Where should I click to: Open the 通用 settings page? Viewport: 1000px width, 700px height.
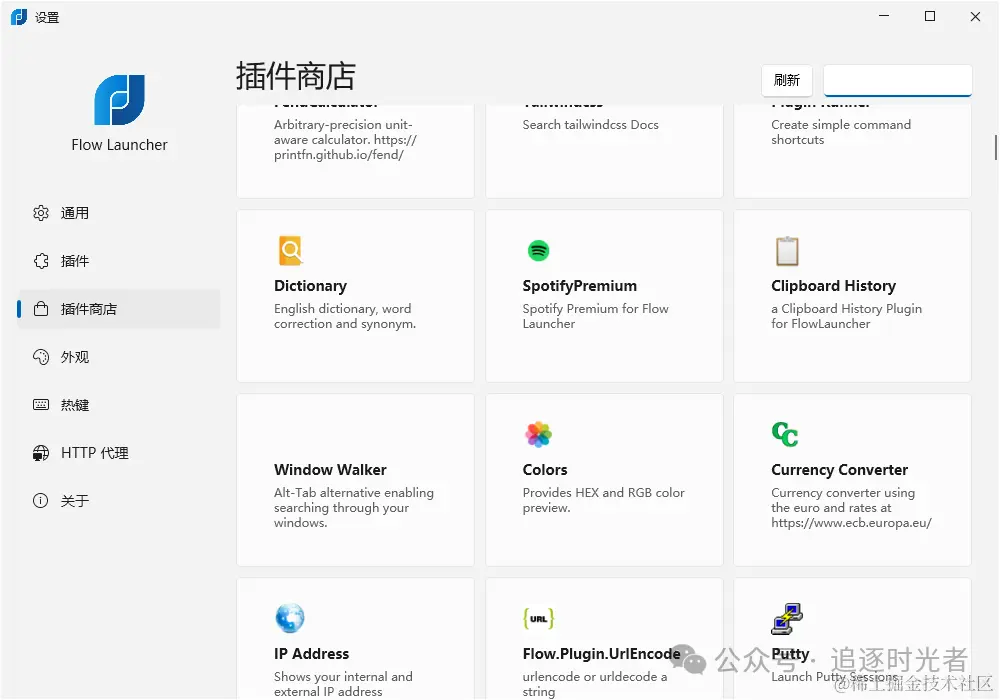[x=119, y=213]
